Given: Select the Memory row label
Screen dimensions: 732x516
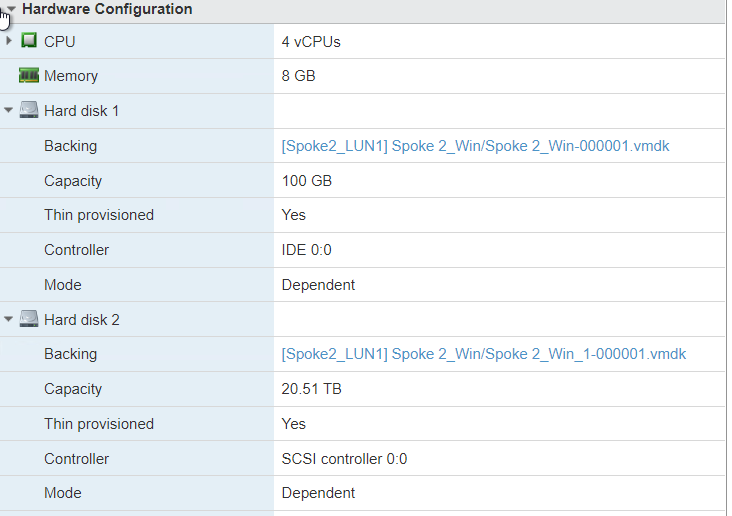Looking at the screenshot, I should 71,76.
